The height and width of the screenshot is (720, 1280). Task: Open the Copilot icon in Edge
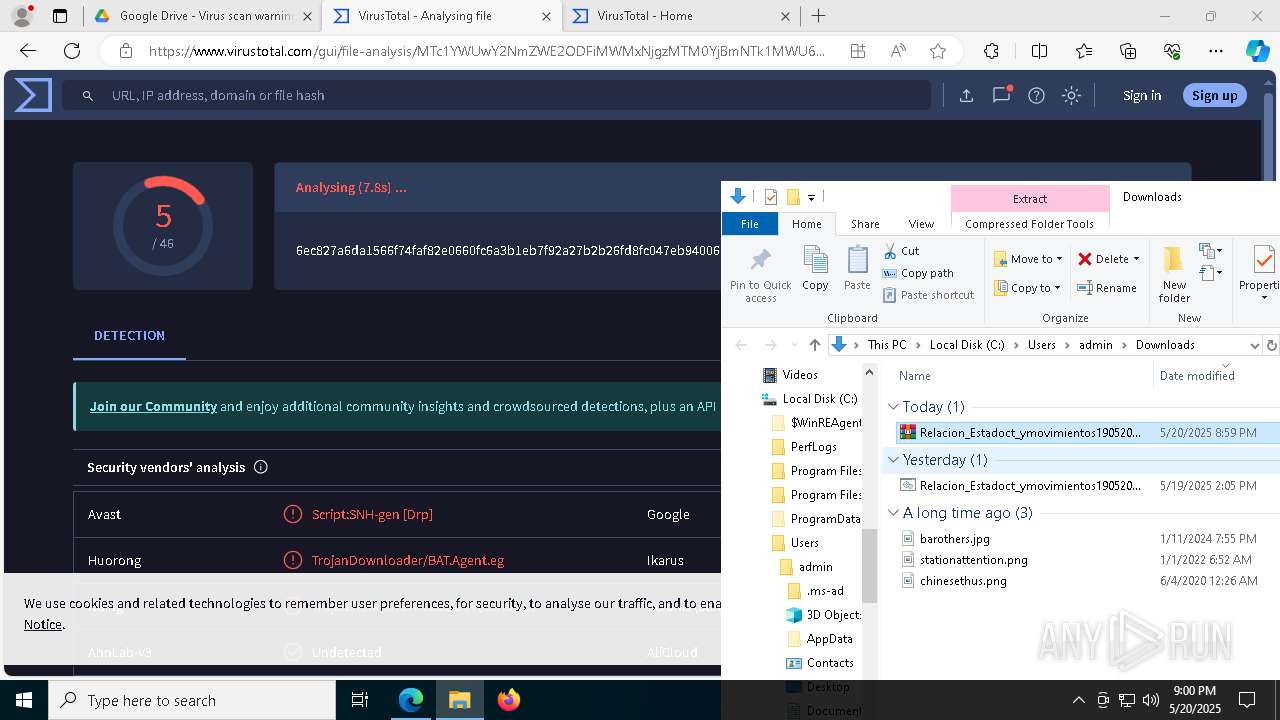click(x=1257, y=51)
